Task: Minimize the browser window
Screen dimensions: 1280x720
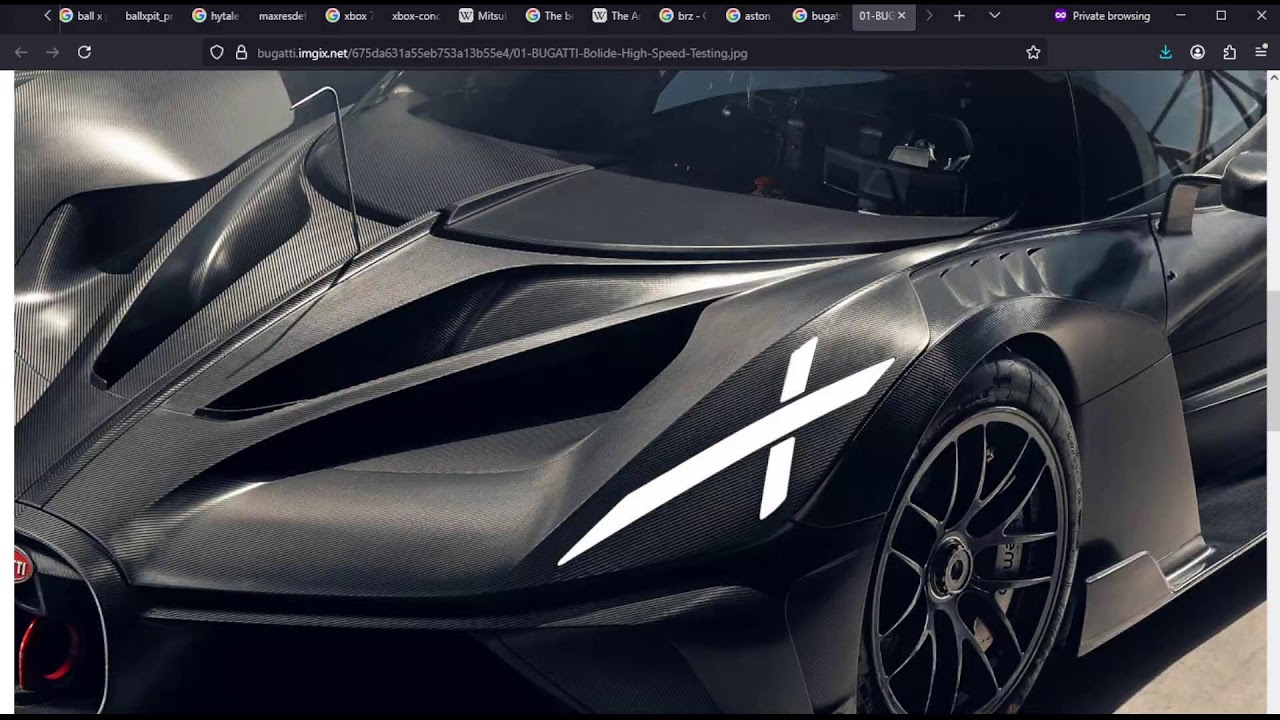Action: 1181,16
